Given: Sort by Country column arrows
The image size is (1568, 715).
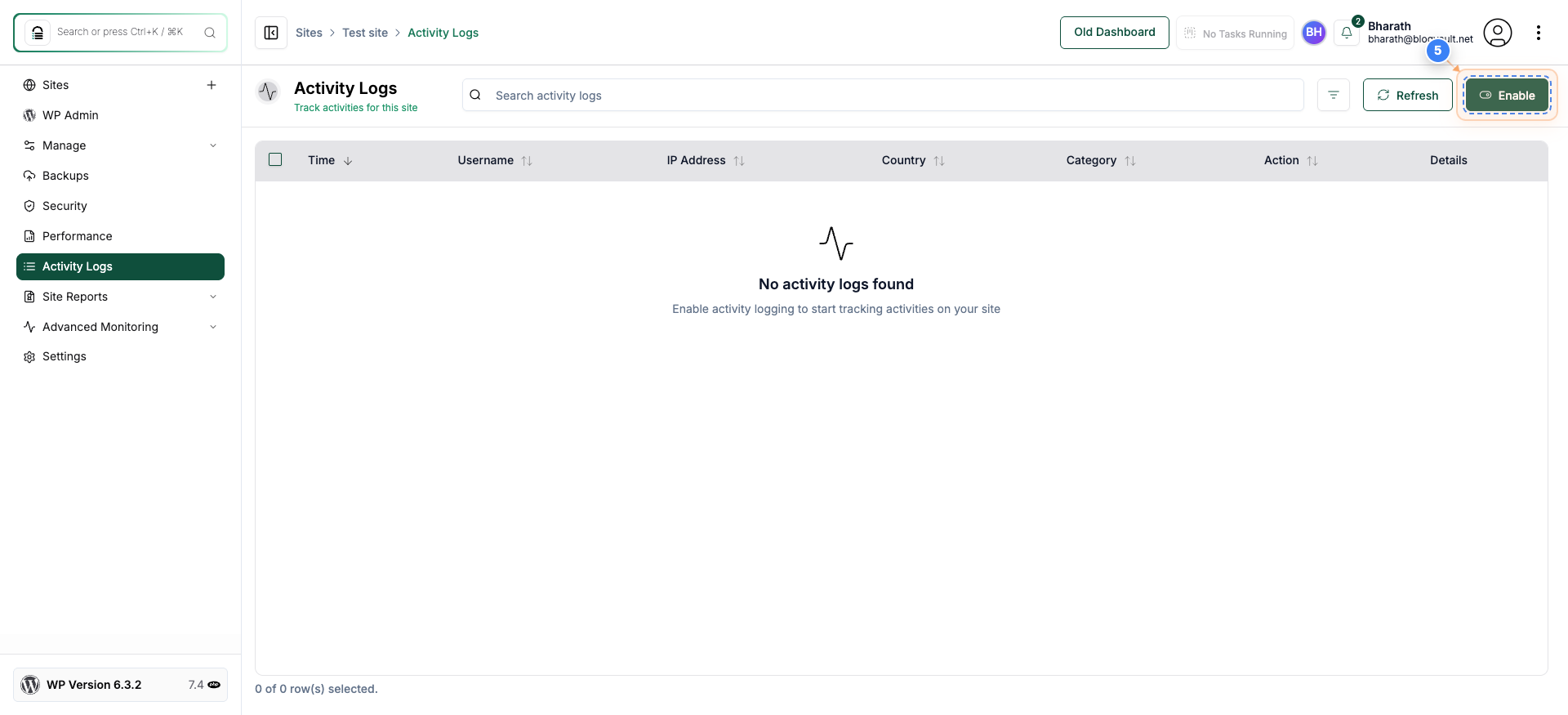Looking at the screenshot, I should [939, 161].
